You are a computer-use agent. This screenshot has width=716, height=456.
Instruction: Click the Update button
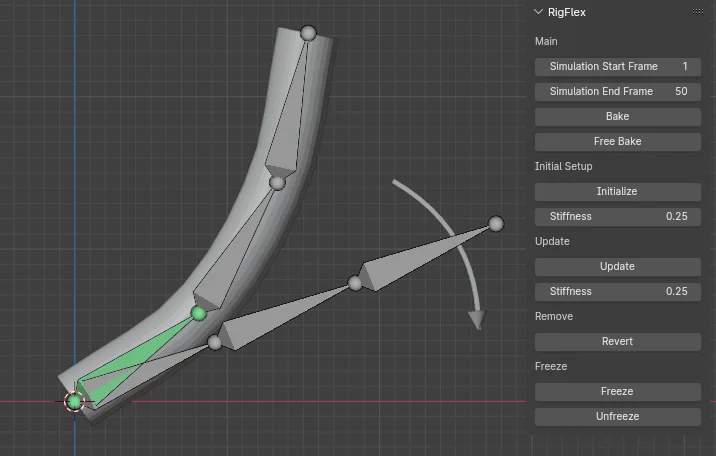pos(617,266)
